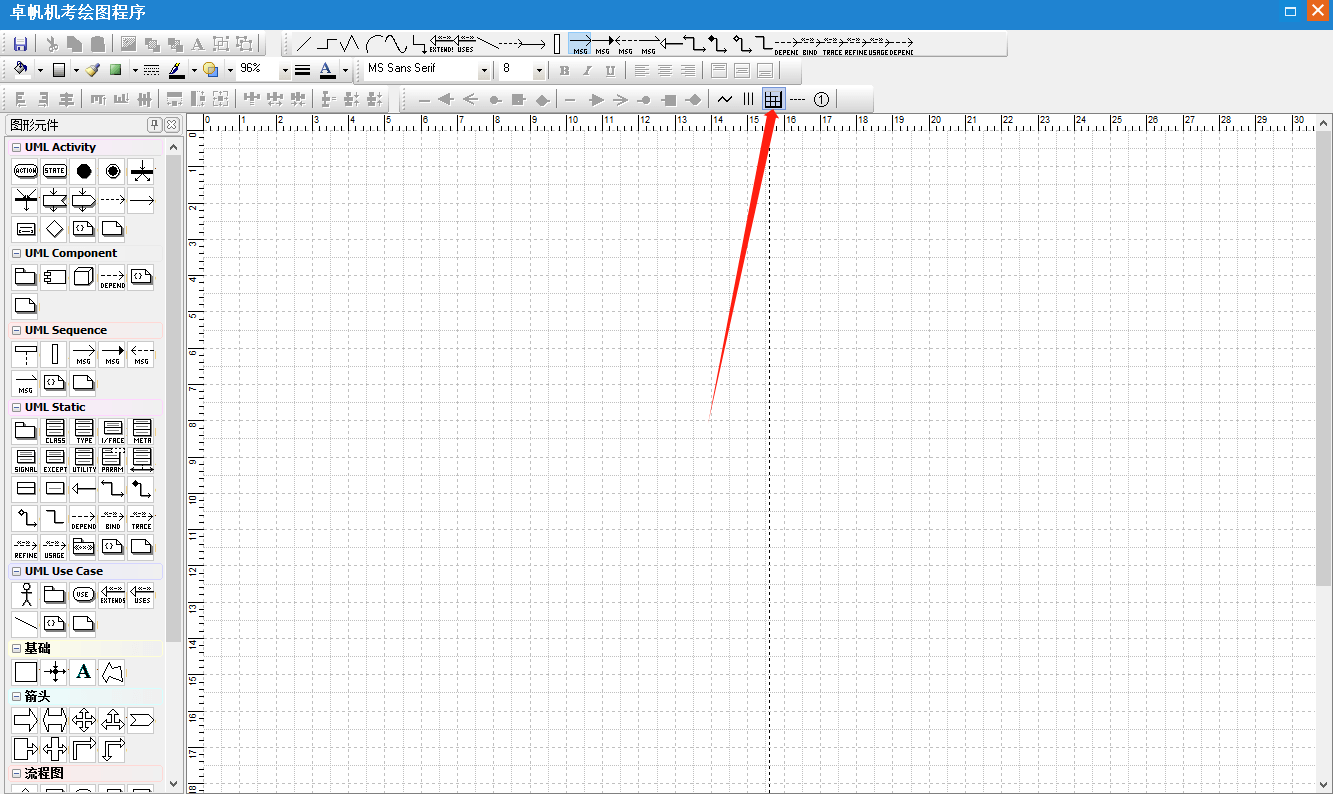Choose the actor stick figure in UML Use Case
This screenshot has width=1333, height=794.
point(26,595)
